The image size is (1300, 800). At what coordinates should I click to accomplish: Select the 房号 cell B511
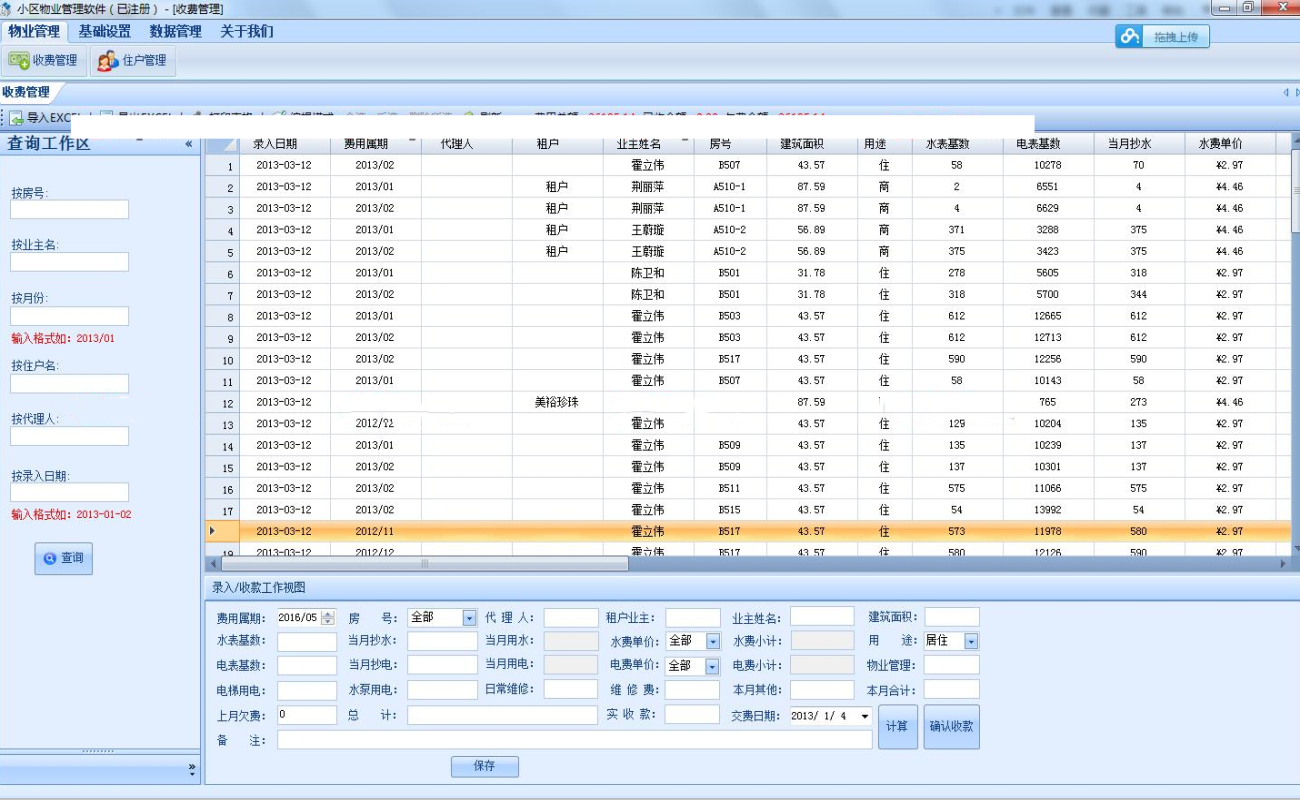pyautogui.click(x=730, y=488)
